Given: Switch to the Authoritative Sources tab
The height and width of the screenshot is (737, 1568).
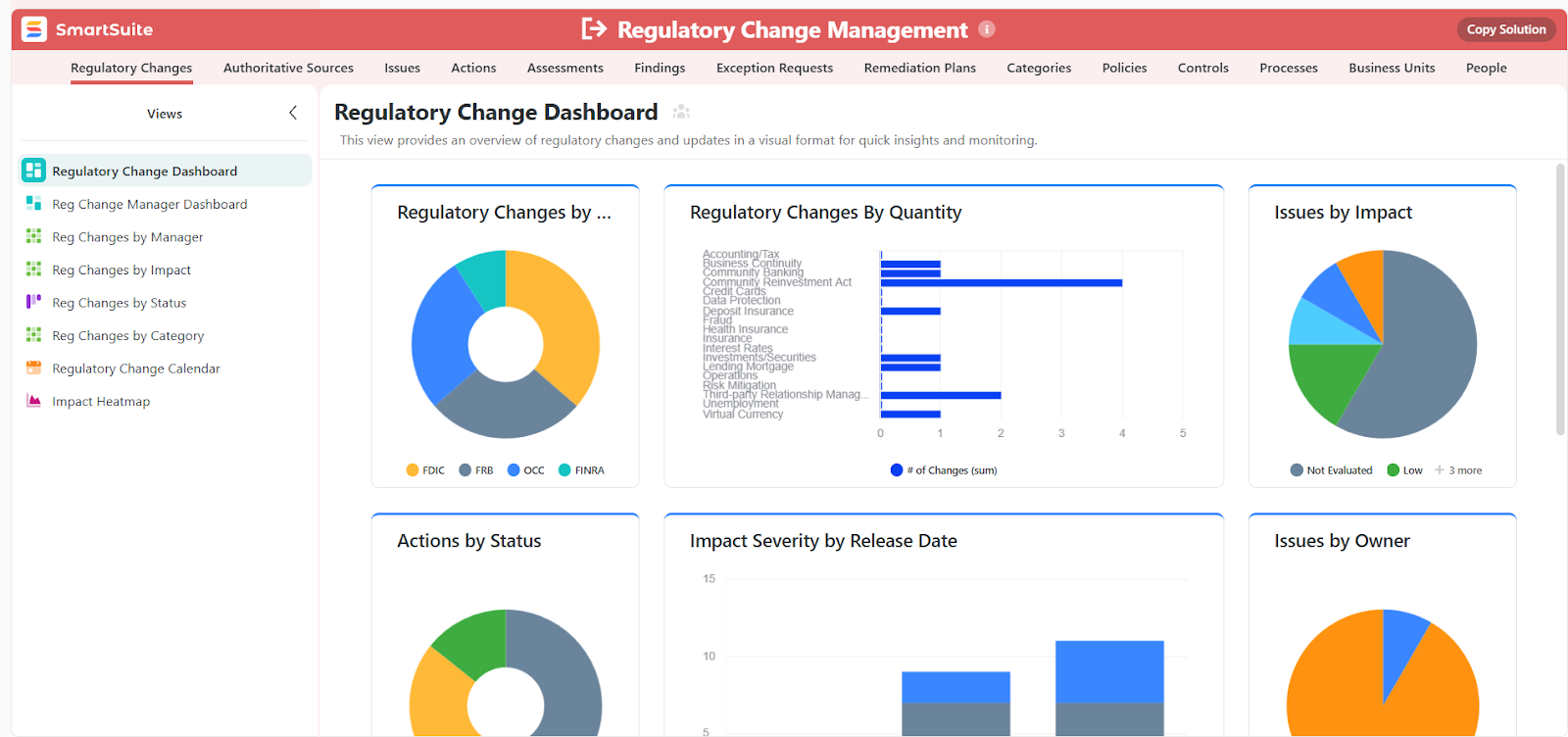Looking at the screenshot, I should pyautogui.click(x=288, y=68).
